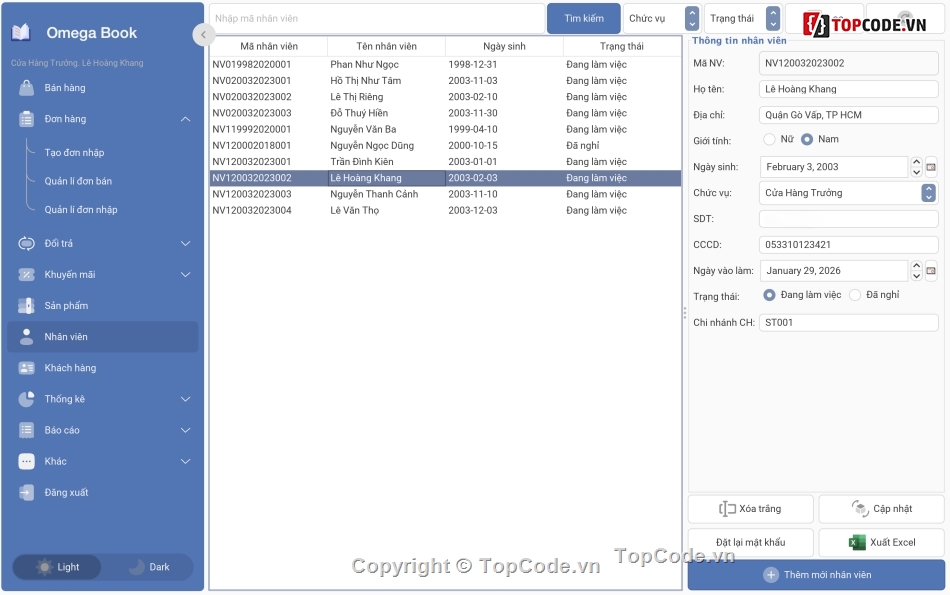Image resolution: width=950 pixels, height=595 pixels.
Task: Click the Khách hàng ID card icon
Action: 26,368
